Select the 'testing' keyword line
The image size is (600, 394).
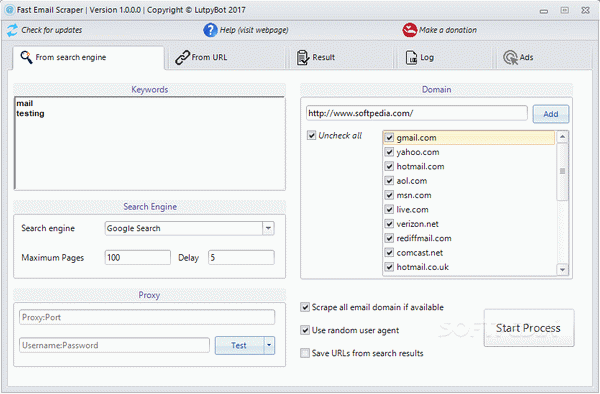tap(30, 114)
